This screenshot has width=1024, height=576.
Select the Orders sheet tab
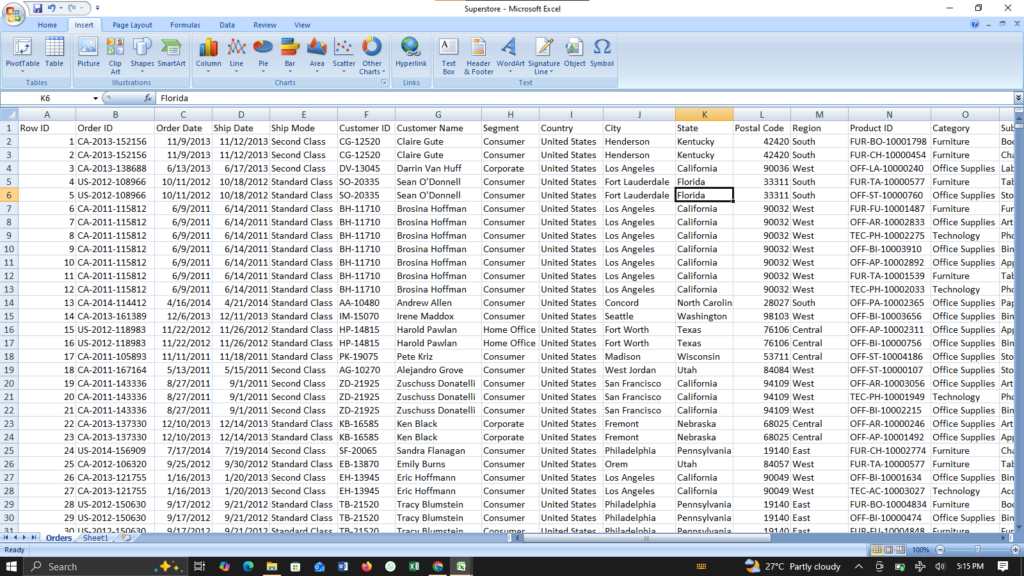pyautogui.click(x=58, y=538)
